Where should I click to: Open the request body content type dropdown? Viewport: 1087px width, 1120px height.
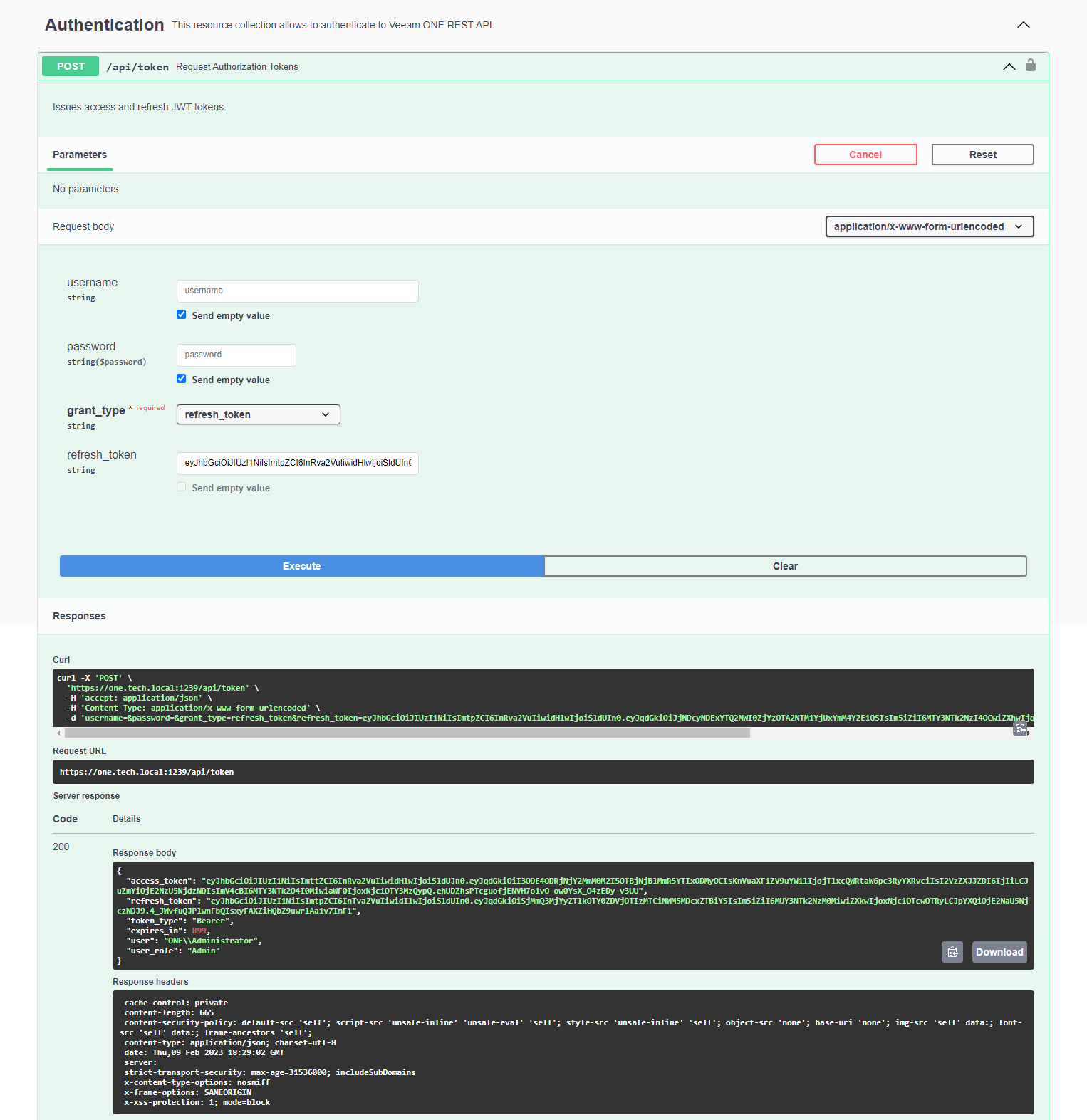coord(930,226)
